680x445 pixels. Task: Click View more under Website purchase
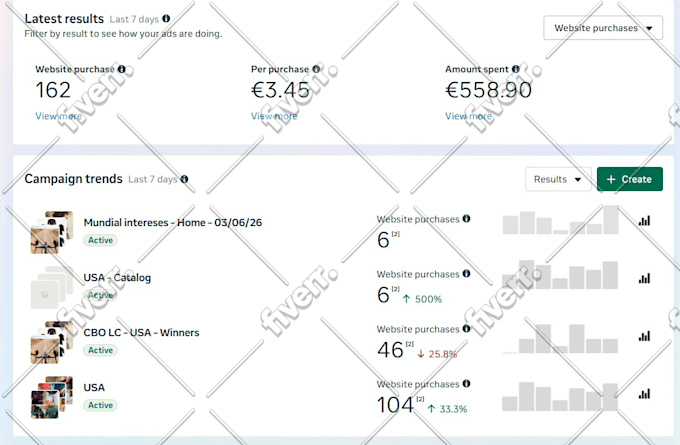click(59, 116)
